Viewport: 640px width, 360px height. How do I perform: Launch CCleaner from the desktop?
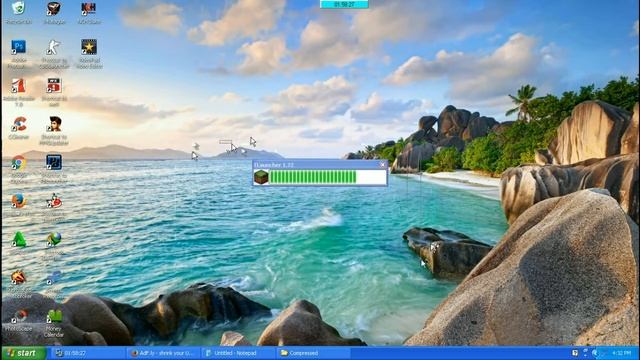click(18, 124)
